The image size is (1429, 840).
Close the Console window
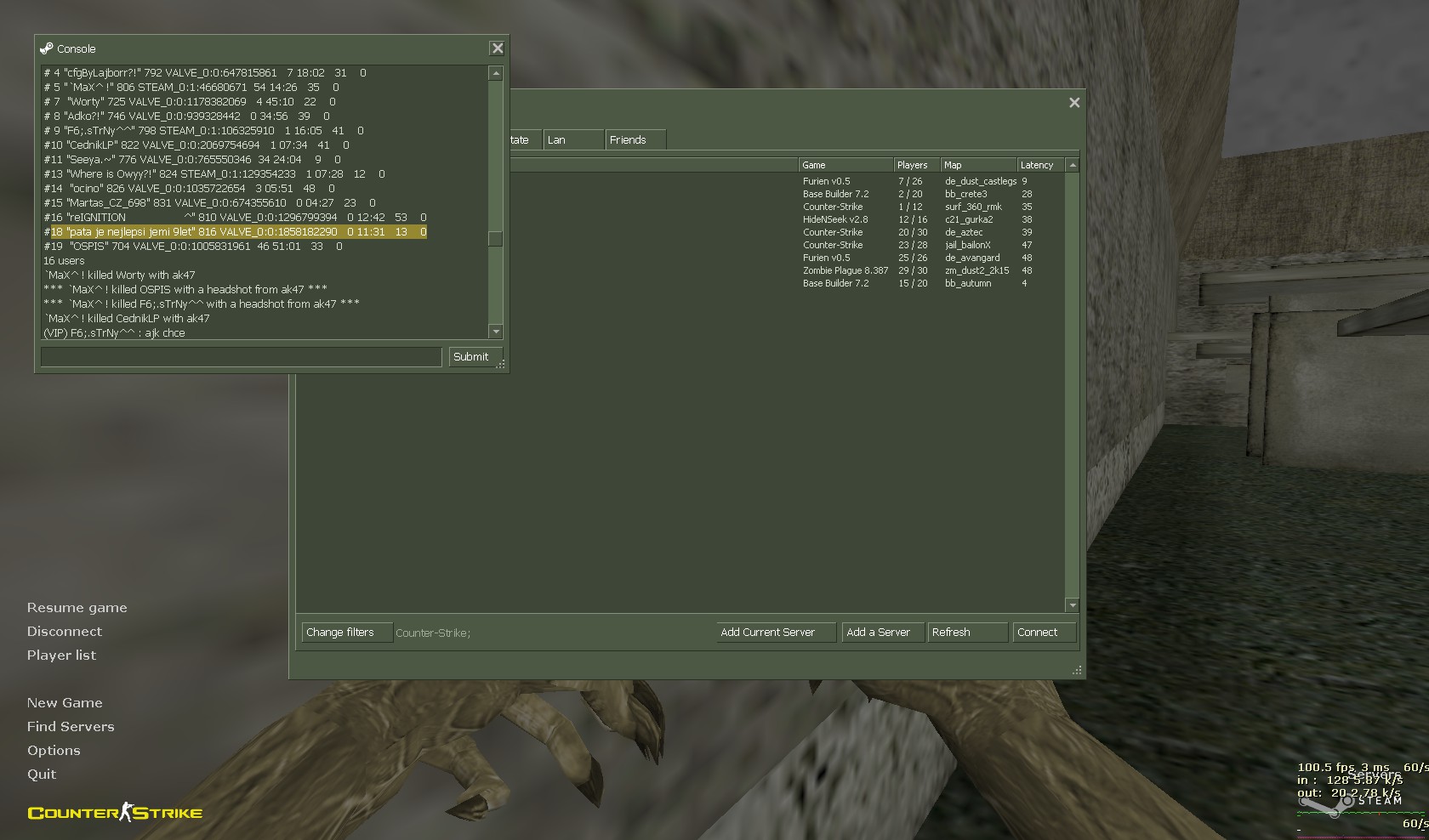click(x=498, y=48)
